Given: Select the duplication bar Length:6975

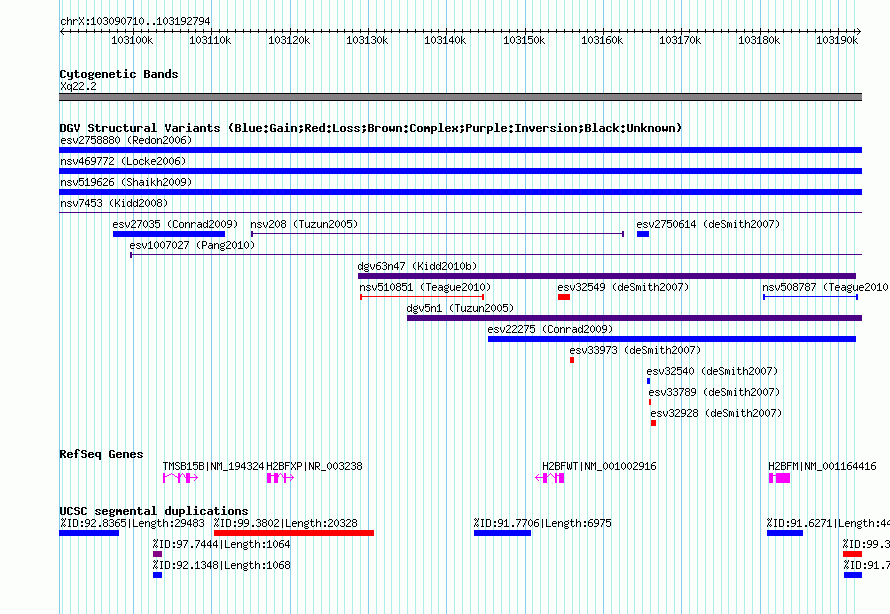Looking at the screenshot, I should (x=502, y=533).
